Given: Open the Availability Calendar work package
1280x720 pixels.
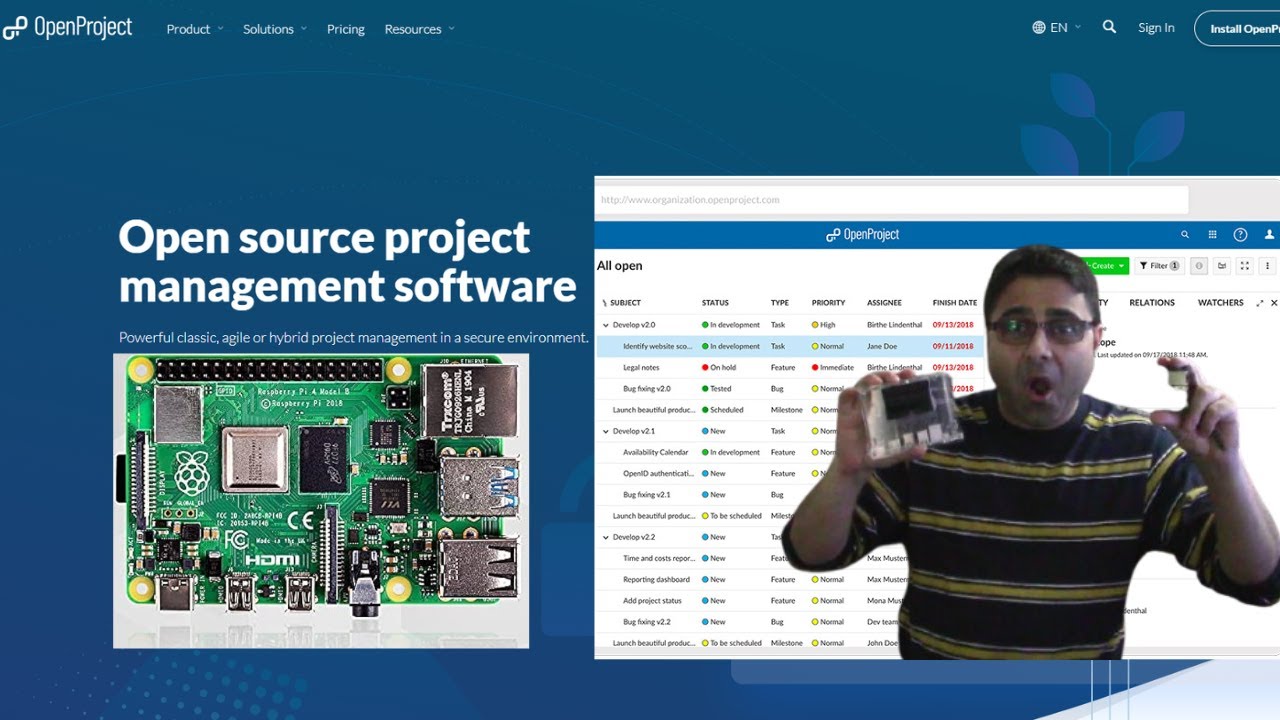Looking at the screenshot, I should tap(656, 452).
